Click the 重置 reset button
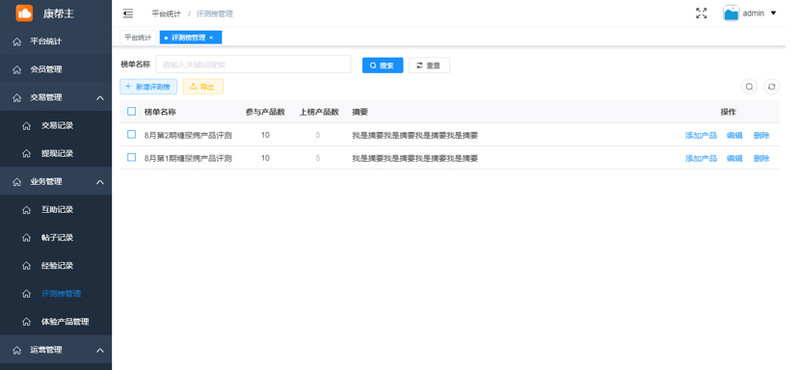 (x=429, y=65)
